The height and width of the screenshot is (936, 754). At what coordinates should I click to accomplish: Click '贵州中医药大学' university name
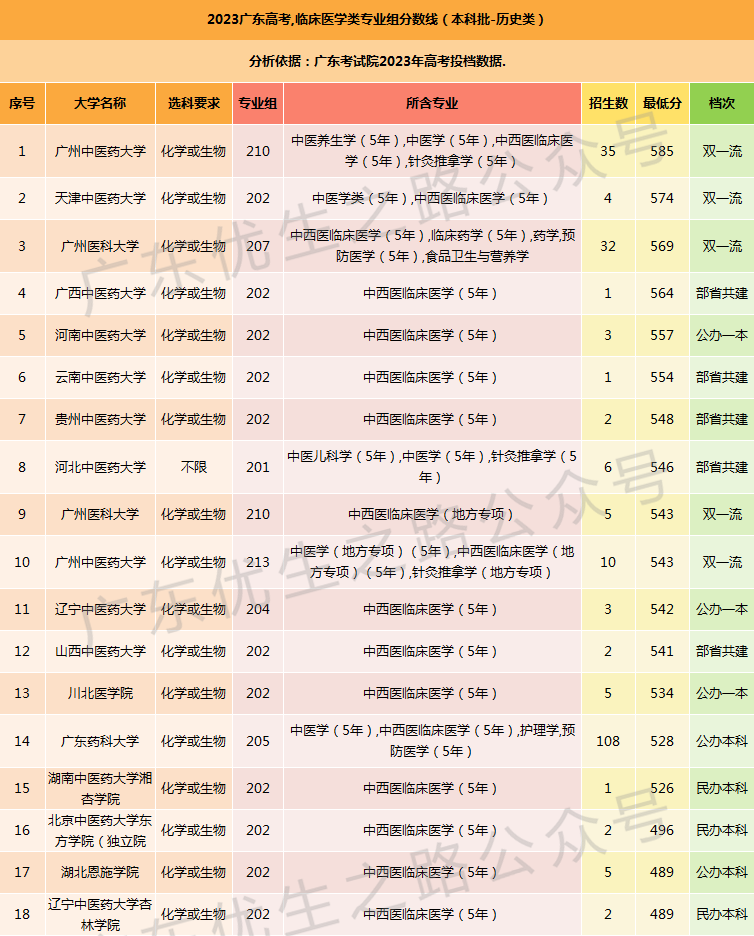100,419
